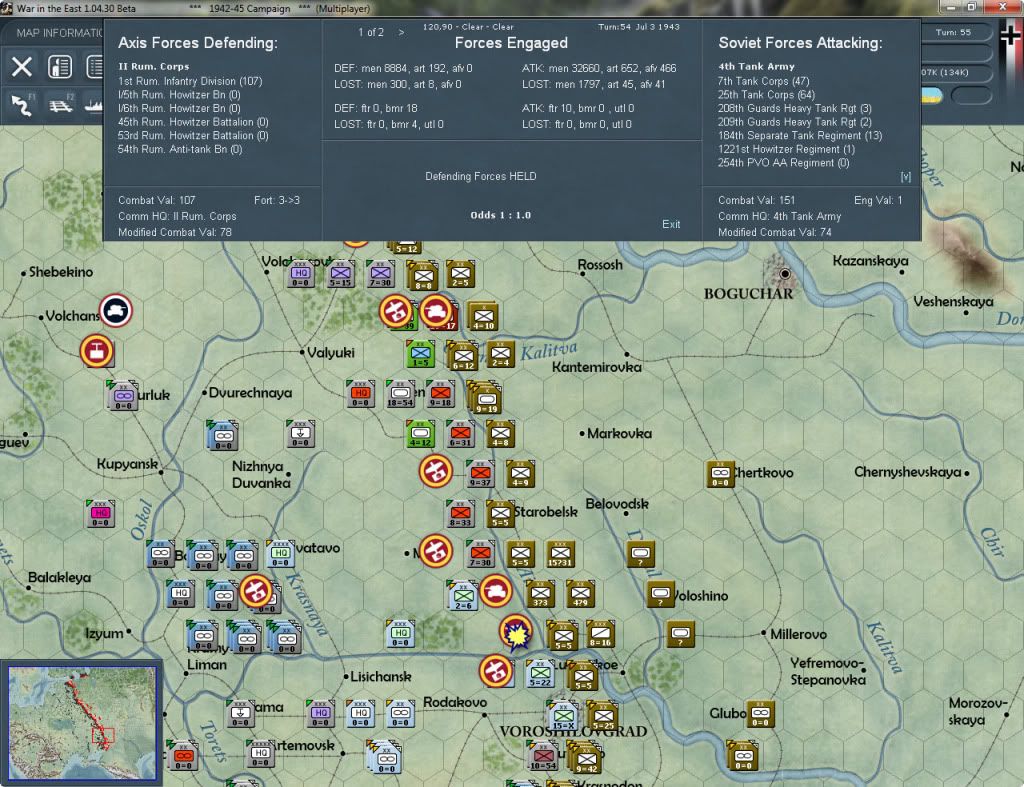Click the '1221st Howitzer Regiment (1)' entry
Screen dimensions: 1024x787
coord(786,149)
